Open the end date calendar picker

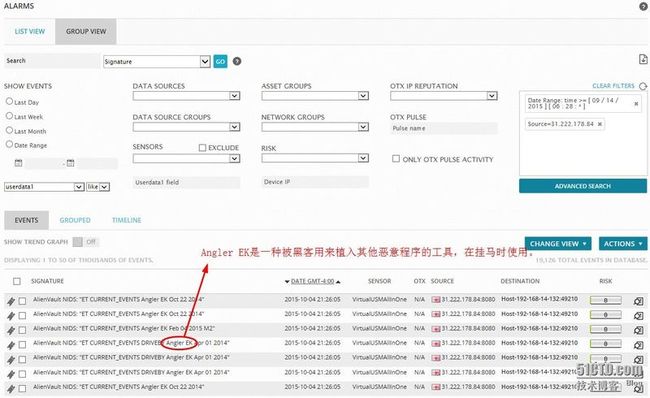click(x=70, y=163)
